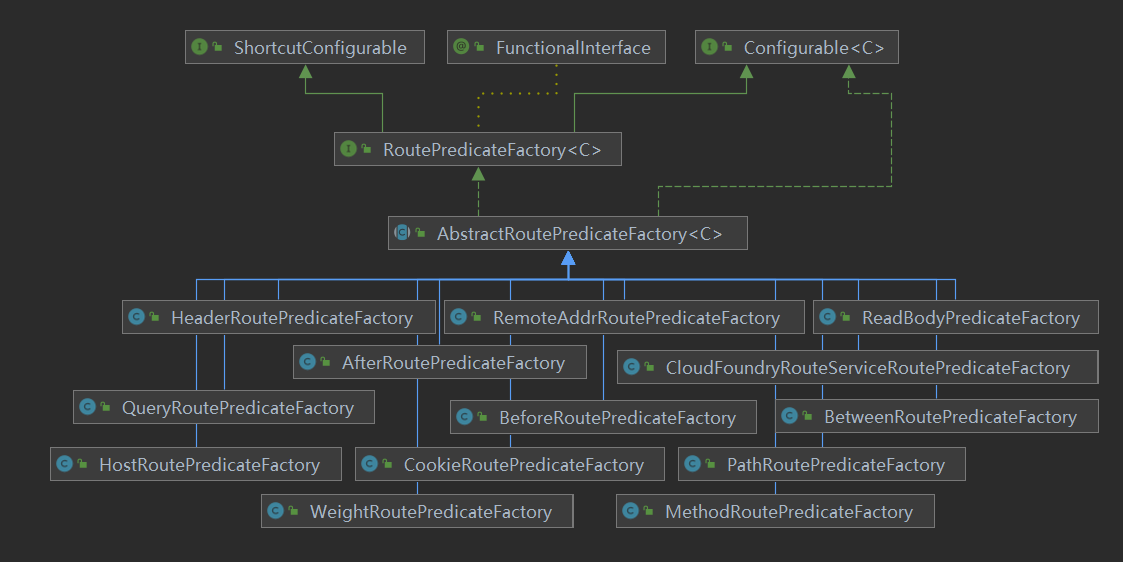Select the FunctionalInterface node label
Image resolution: width=1123 pixels, height=562 pixels.
coord(572,47)
